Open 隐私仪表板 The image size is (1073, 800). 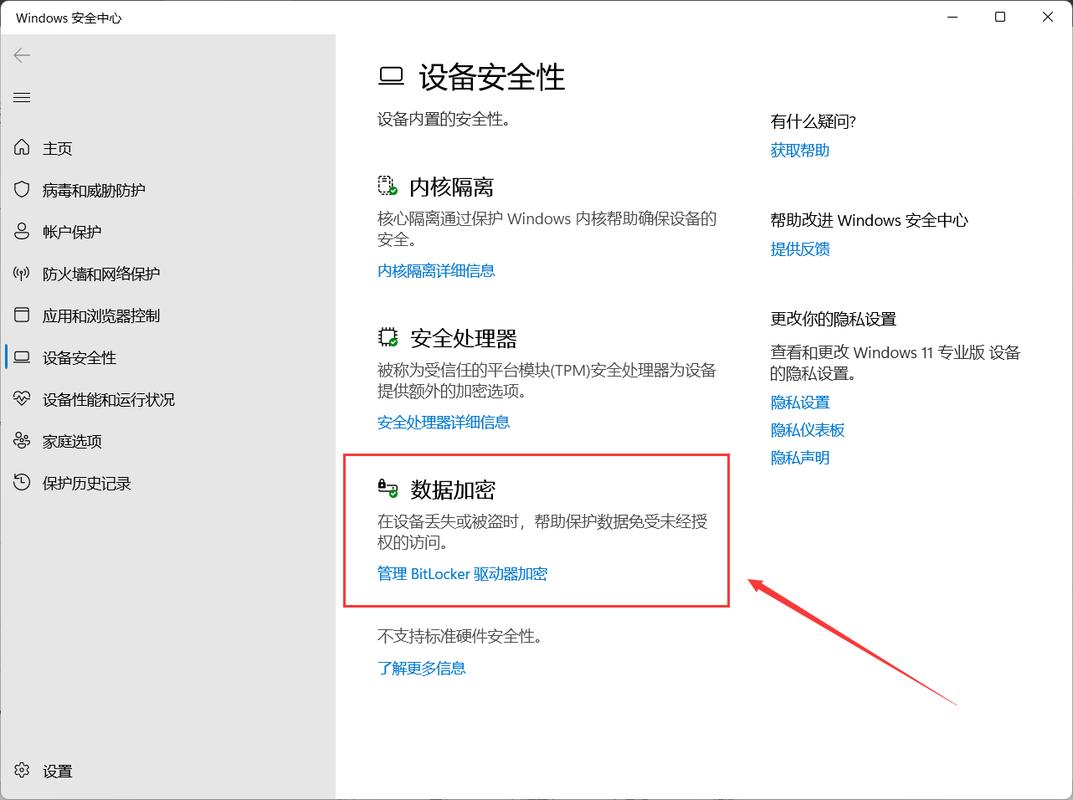(808, 429)
